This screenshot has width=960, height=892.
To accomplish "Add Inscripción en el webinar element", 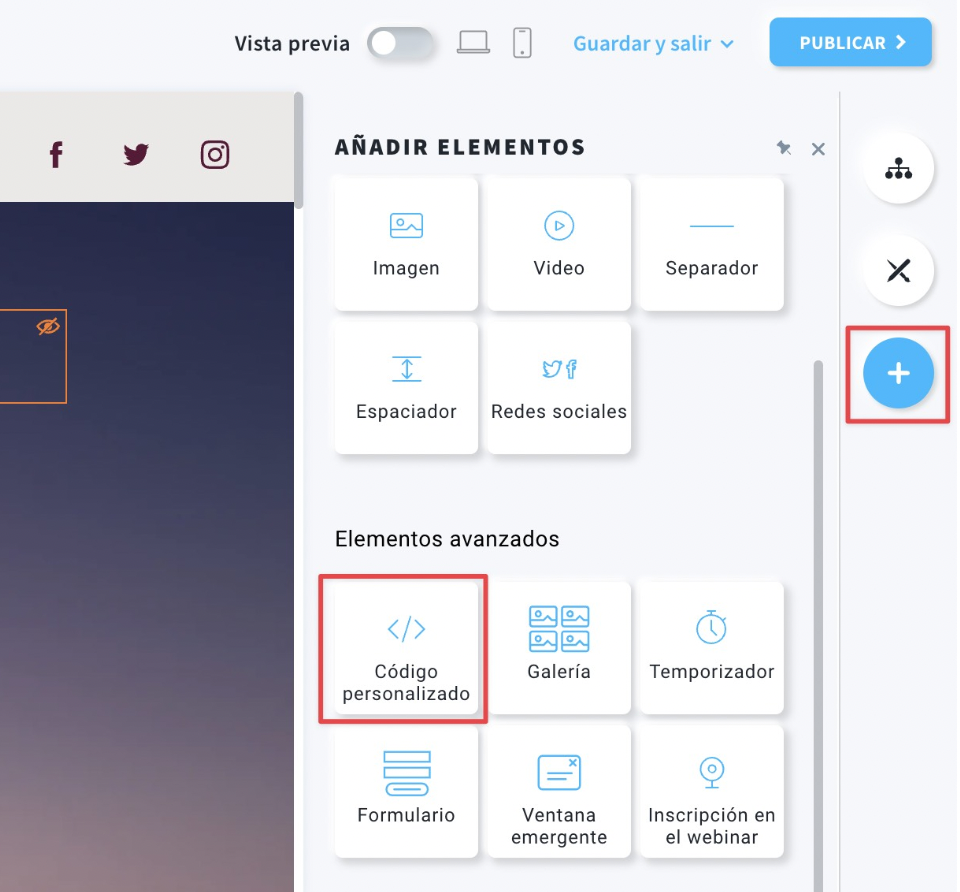I will point(711,791).
